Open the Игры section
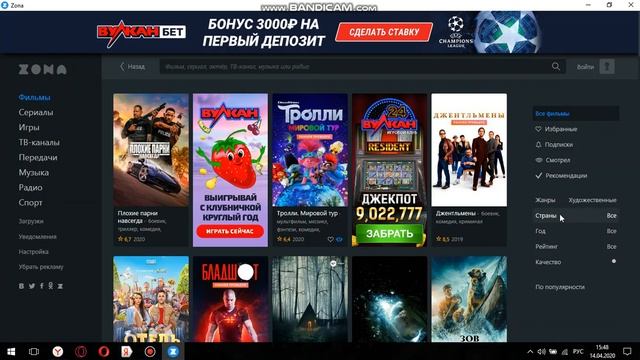 29,127
